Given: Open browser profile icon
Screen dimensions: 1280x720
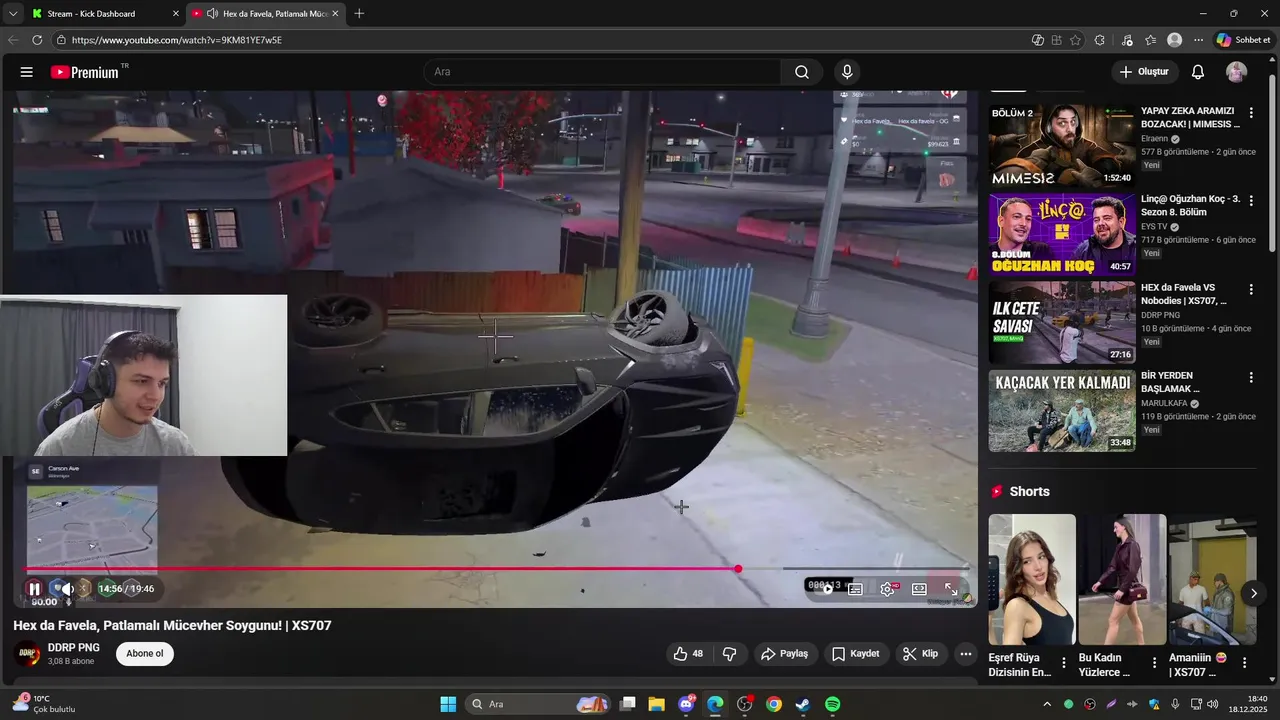Looking at the screenshot, I should (x=1175, y=40).
